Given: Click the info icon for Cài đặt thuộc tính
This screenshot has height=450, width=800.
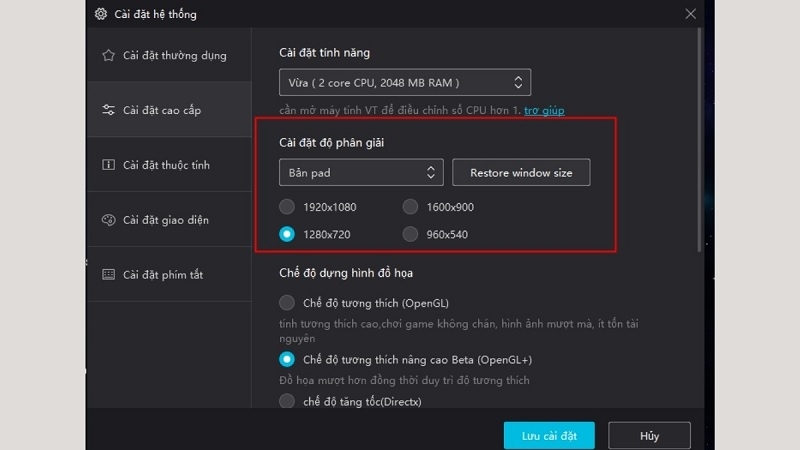Looking at the screenshot, I should [x=108, y=165].
